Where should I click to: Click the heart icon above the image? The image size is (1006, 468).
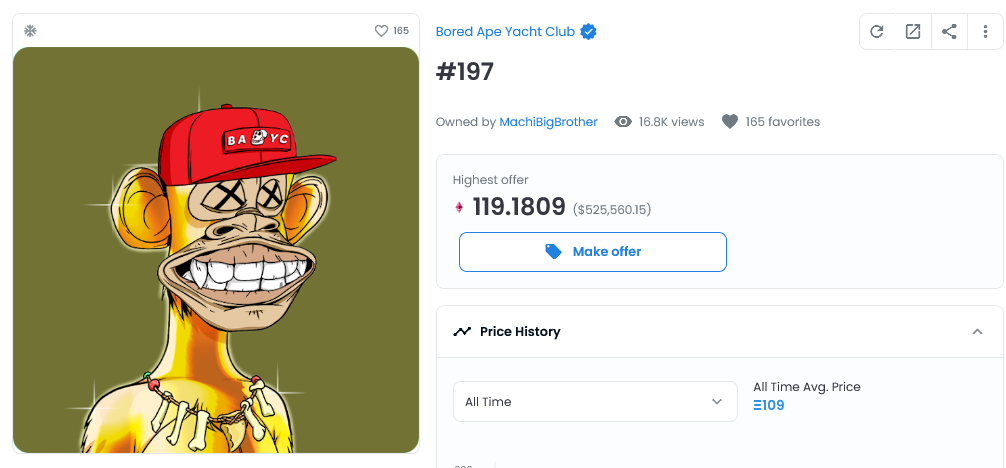pyautogui.click(x=381, y=31)
